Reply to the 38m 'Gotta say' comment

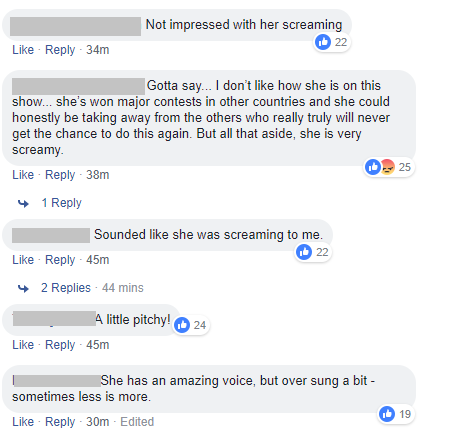(60, 175)
